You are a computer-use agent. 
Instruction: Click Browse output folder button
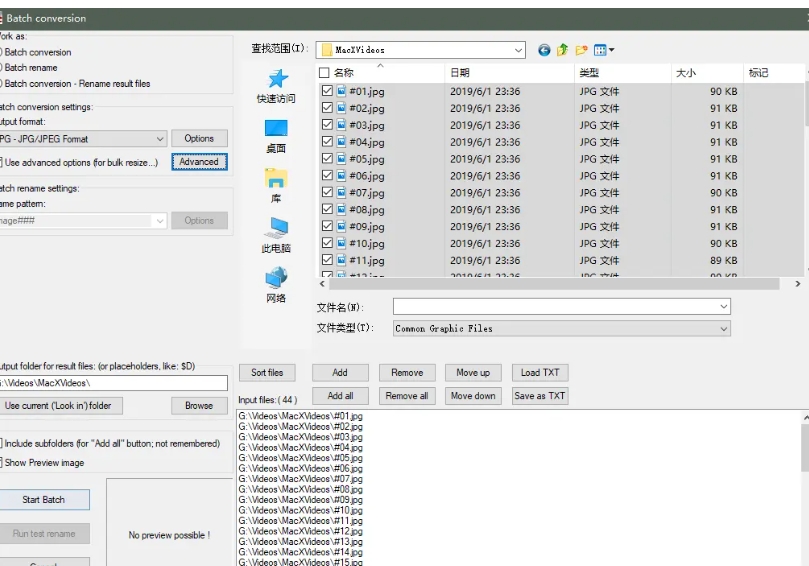click(x=199, y=406)
